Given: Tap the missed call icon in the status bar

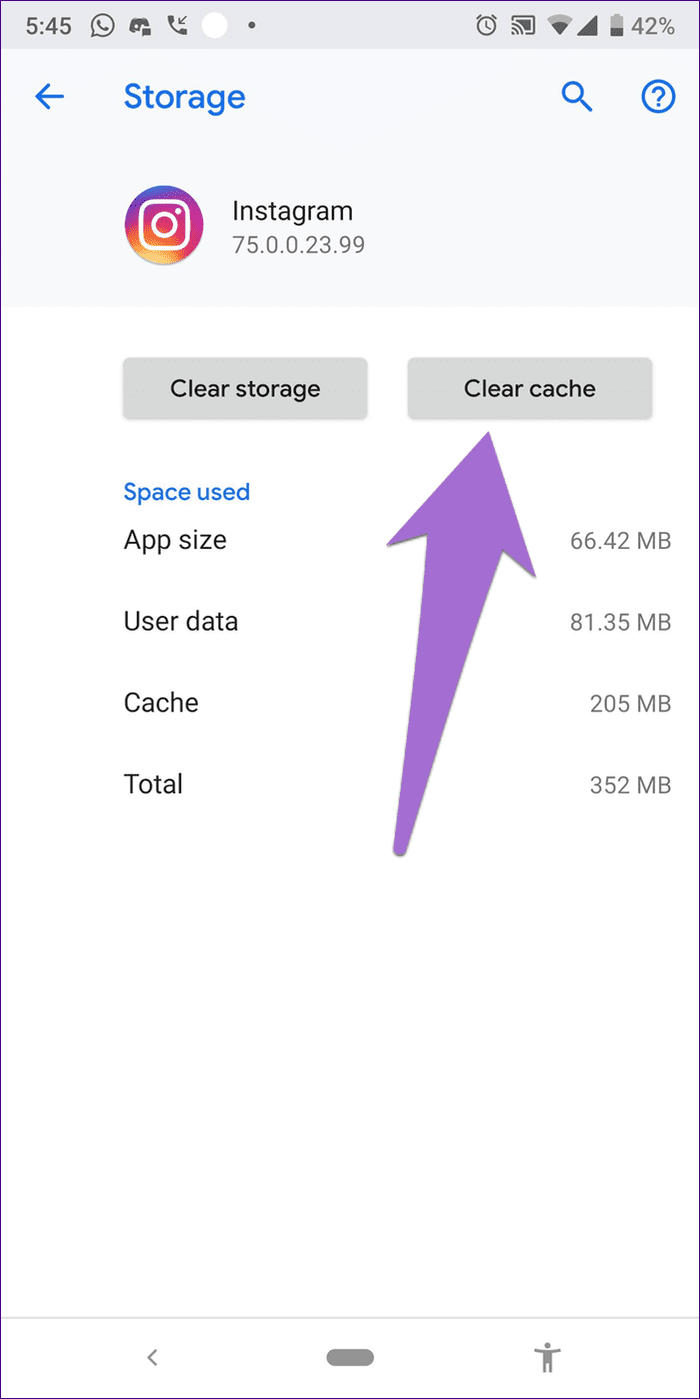Looking at the screenshot, I should (179, 26).
